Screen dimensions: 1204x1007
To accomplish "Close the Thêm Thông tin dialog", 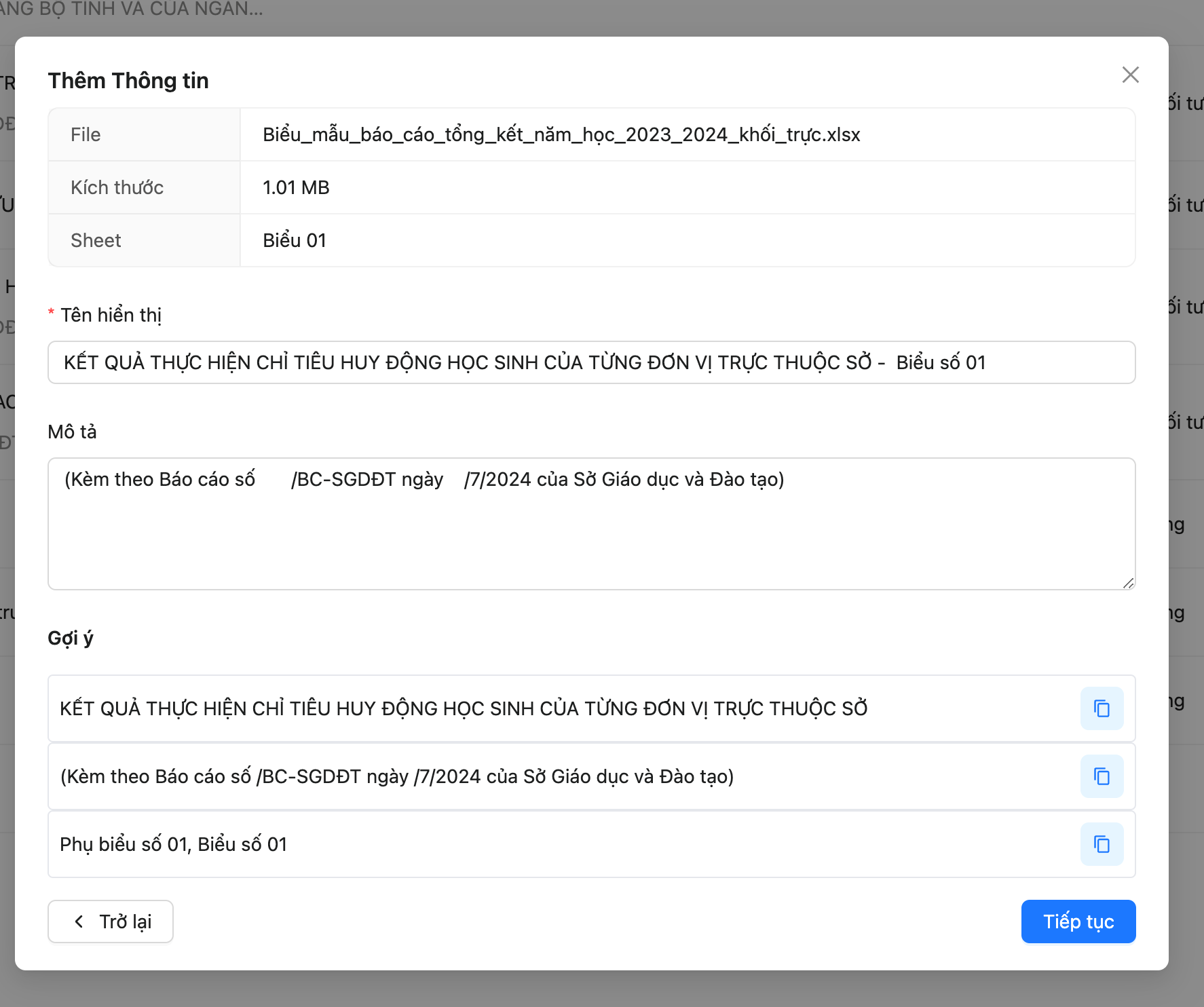I will (1130, 75).
